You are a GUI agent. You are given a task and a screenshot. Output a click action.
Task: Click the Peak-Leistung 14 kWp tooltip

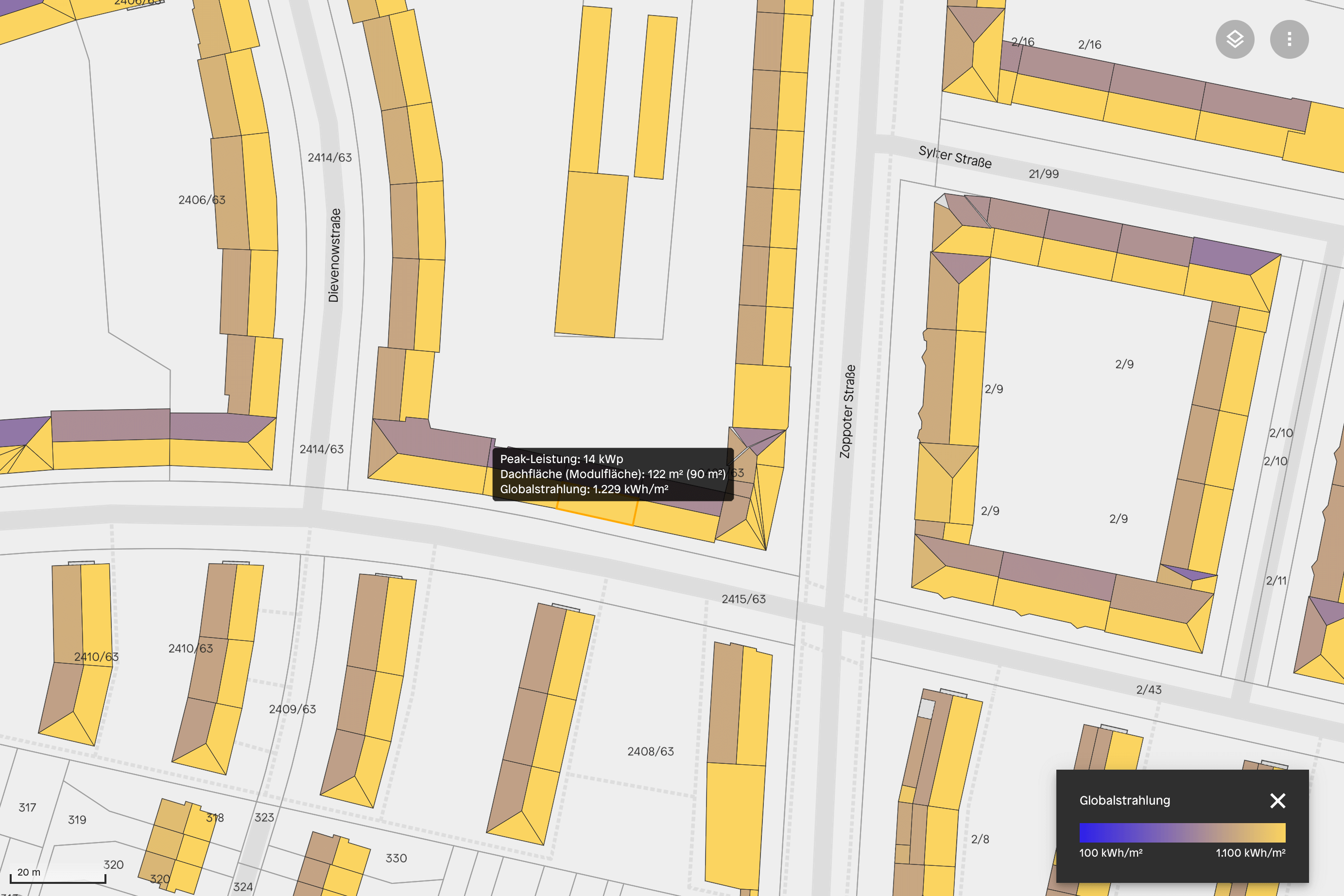(613, 474)
